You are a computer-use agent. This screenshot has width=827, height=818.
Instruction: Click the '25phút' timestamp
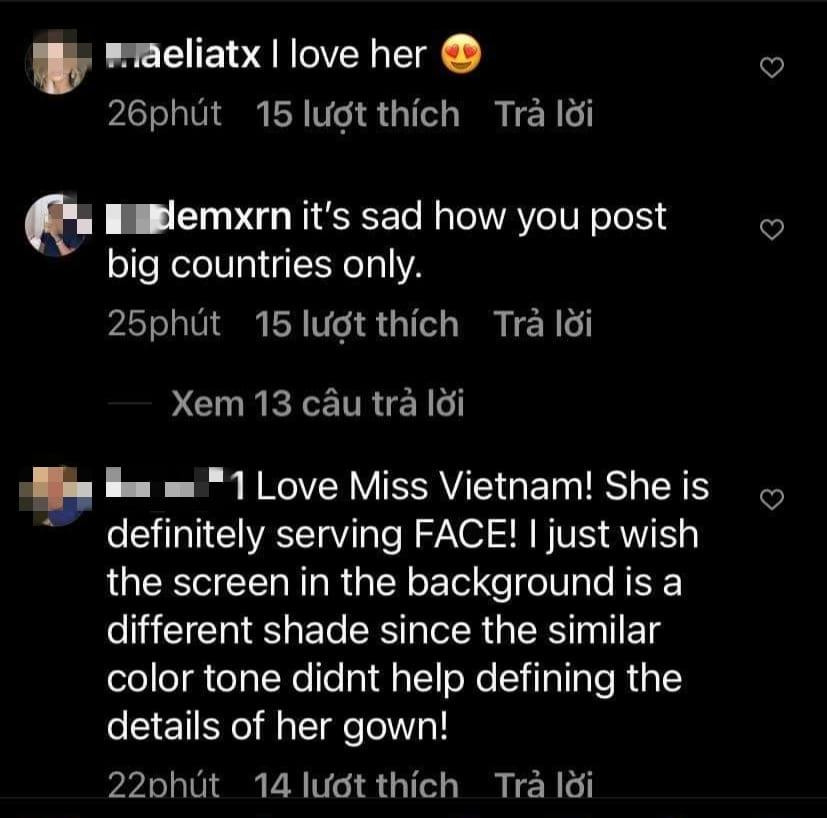(x=163, y=324)
